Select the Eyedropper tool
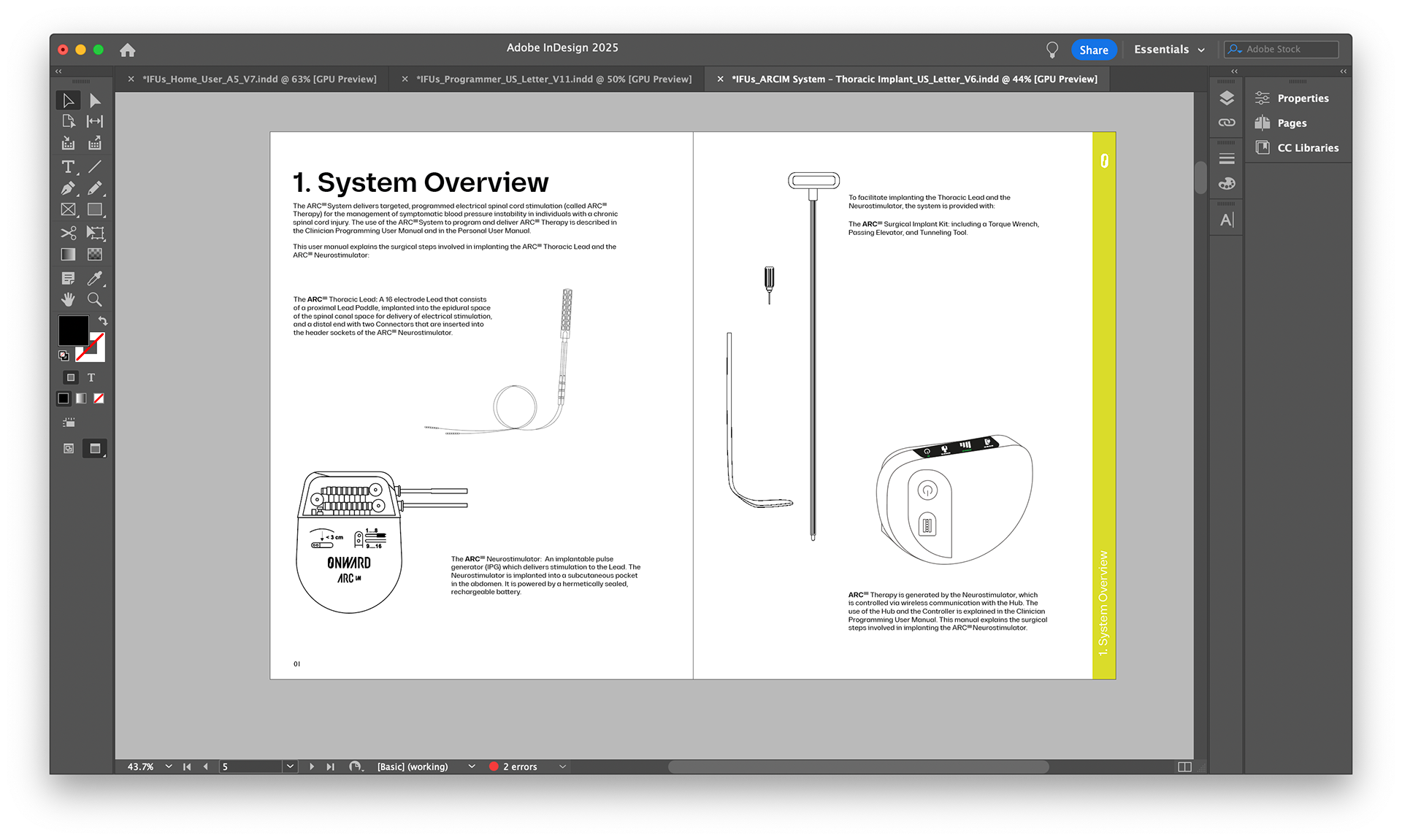This screenshot has width=1402, height=840. [x=95, y=278]
